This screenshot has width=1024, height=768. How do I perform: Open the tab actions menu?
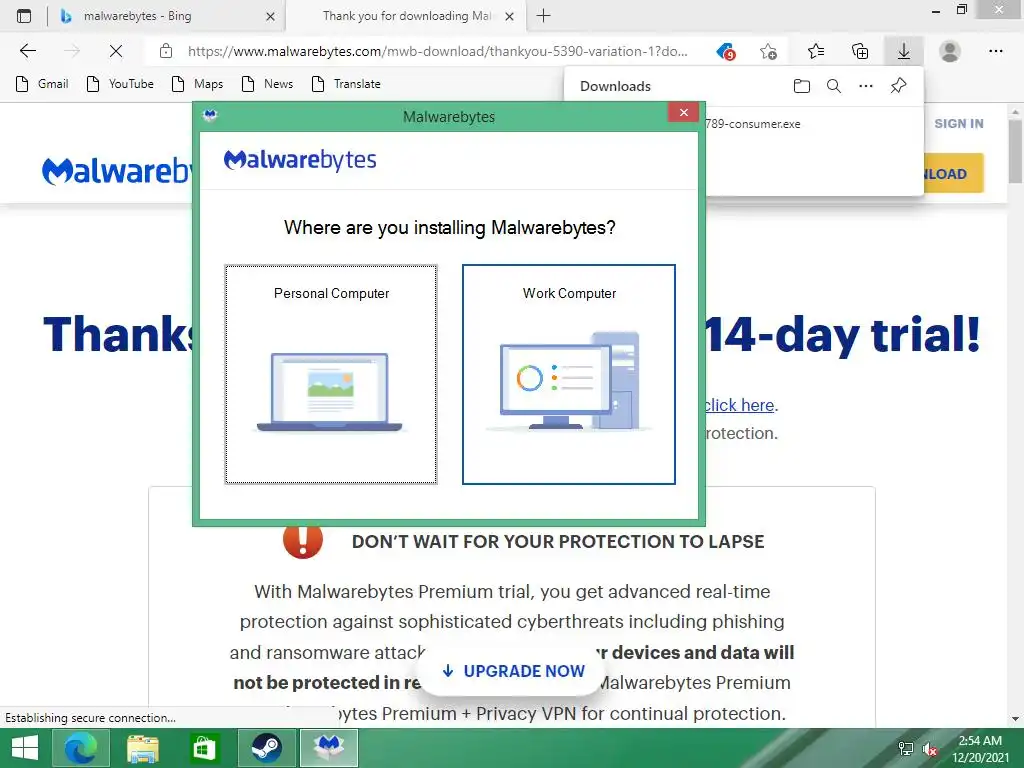point(24,16)
